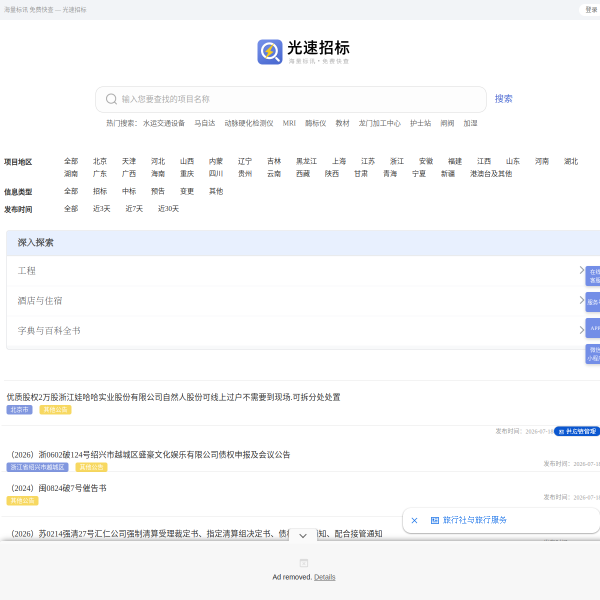Open the 服务 floating side button
The image size is (600, 600).
tap(593, 302)
